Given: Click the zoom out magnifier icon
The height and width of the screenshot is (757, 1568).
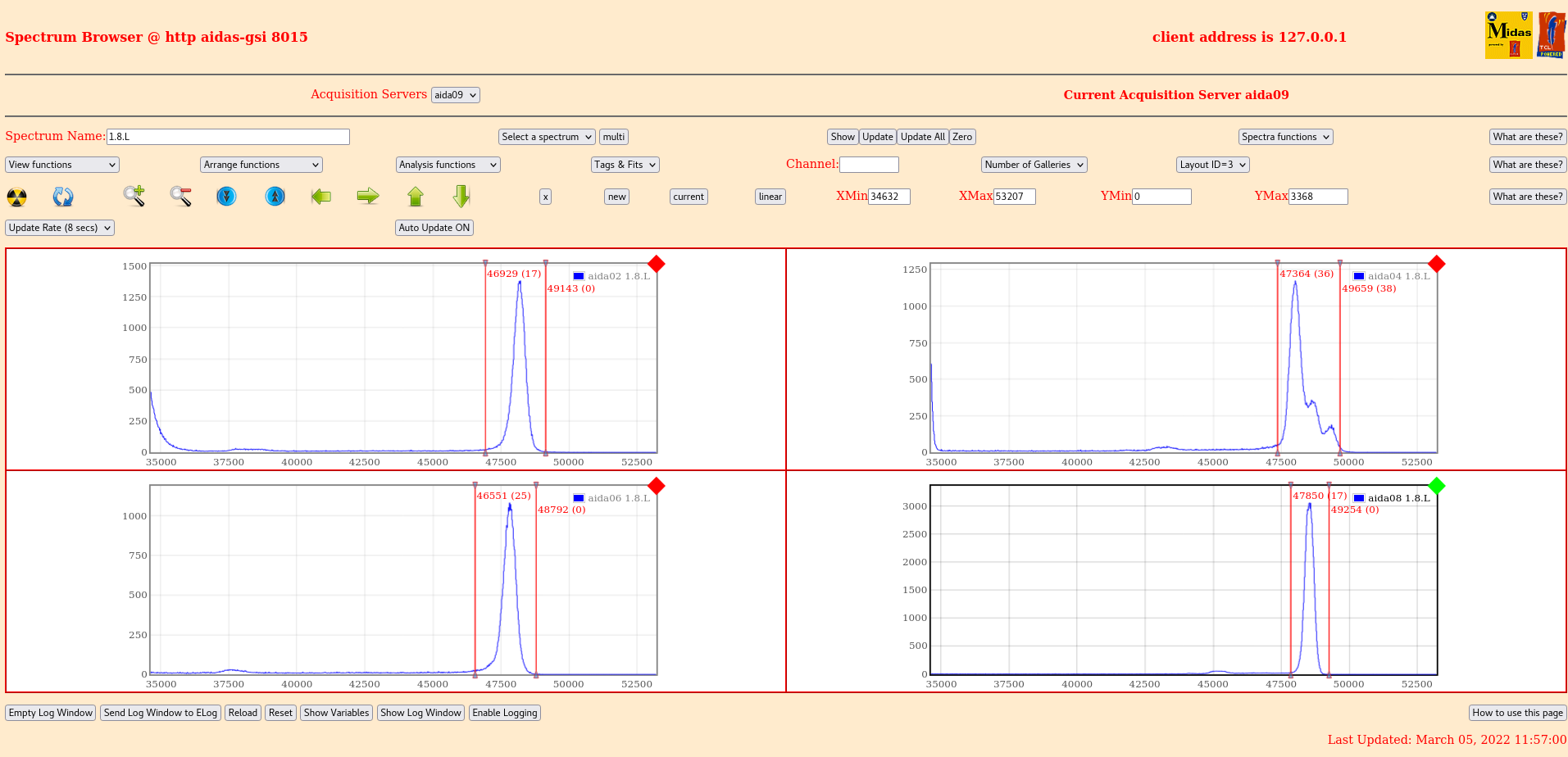Looking at the screenshot, I should 180,196.
